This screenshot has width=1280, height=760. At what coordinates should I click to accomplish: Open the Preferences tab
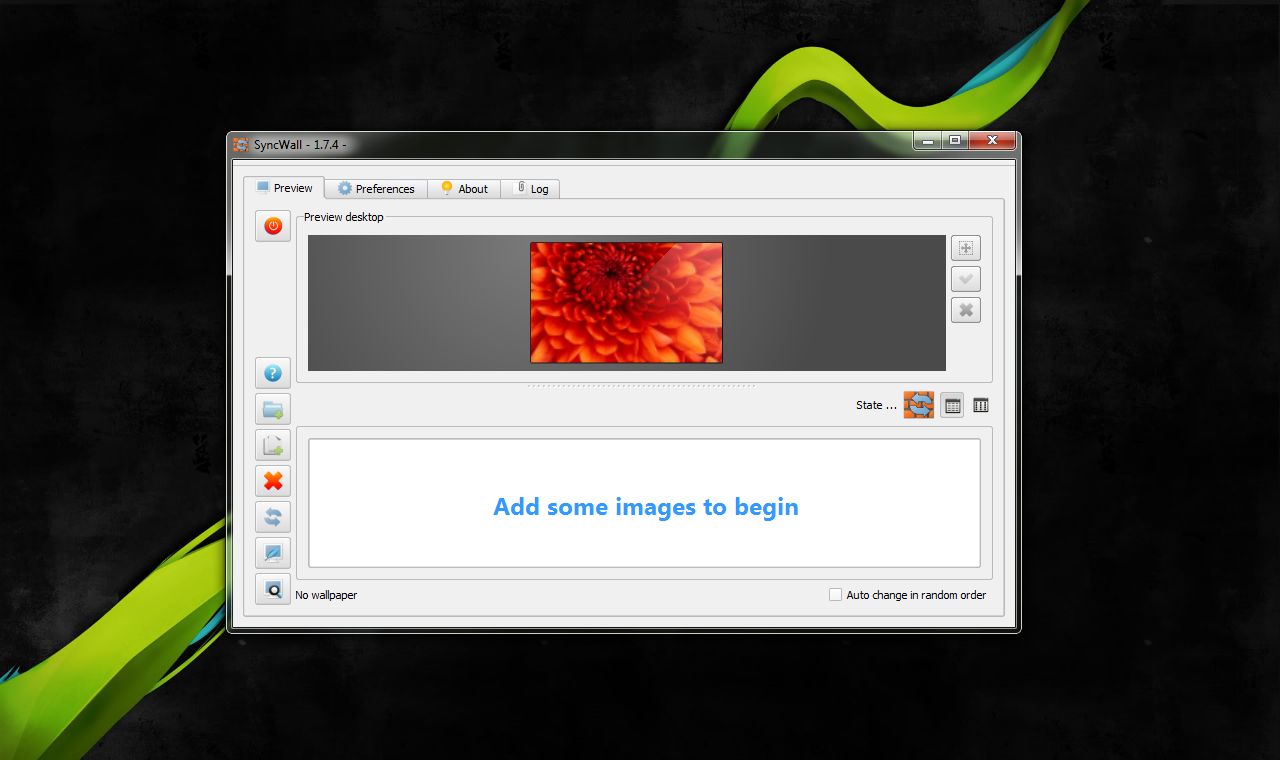[x=376, y=189]
